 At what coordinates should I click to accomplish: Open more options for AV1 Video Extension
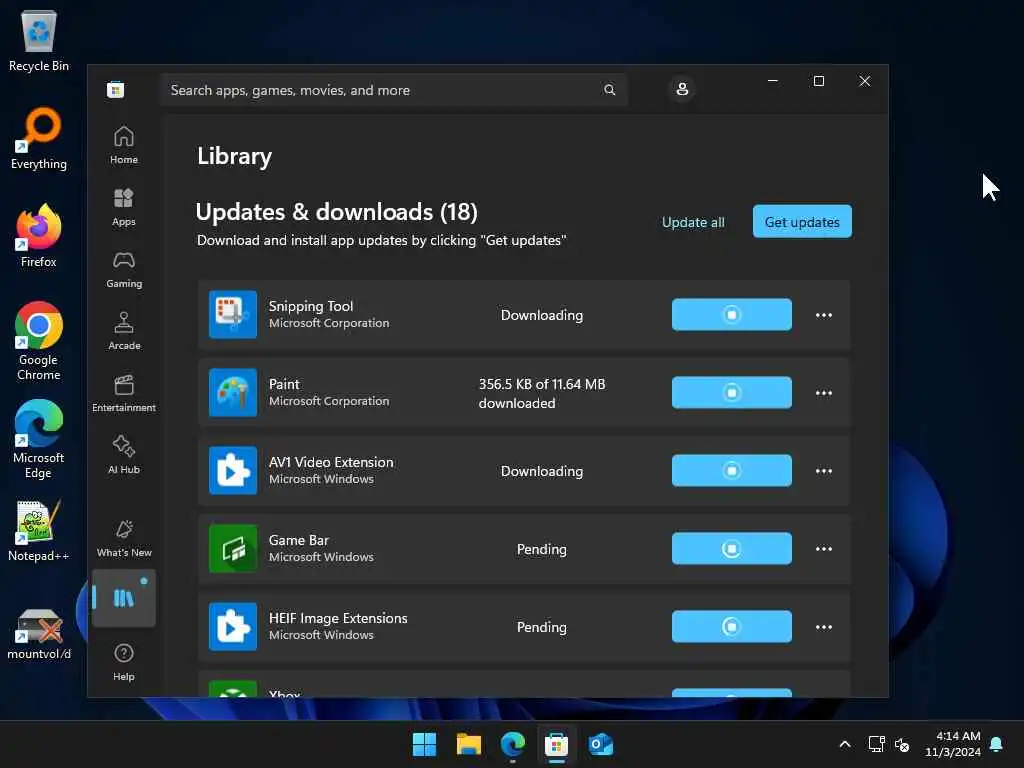(x=824, y=470)
